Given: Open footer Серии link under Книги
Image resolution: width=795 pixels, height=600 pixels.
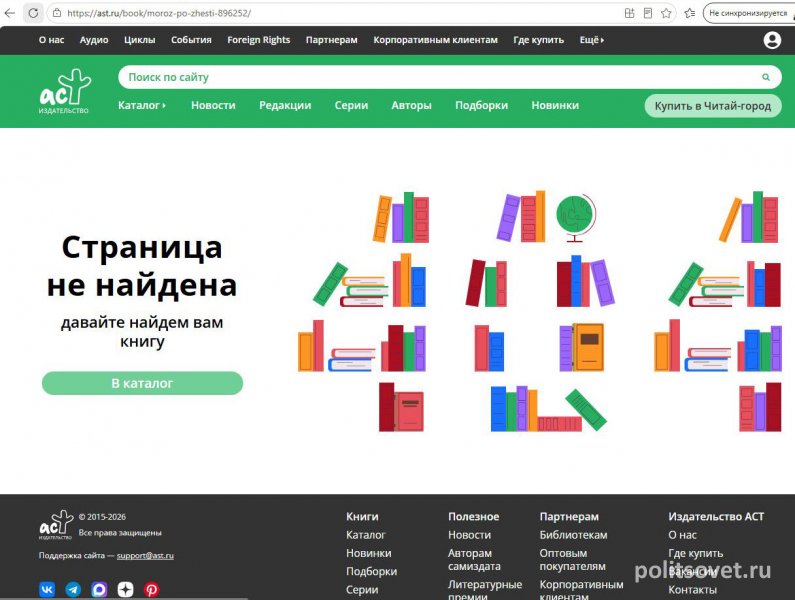Looking at the screenshot, I should click(x=362, y=589).
